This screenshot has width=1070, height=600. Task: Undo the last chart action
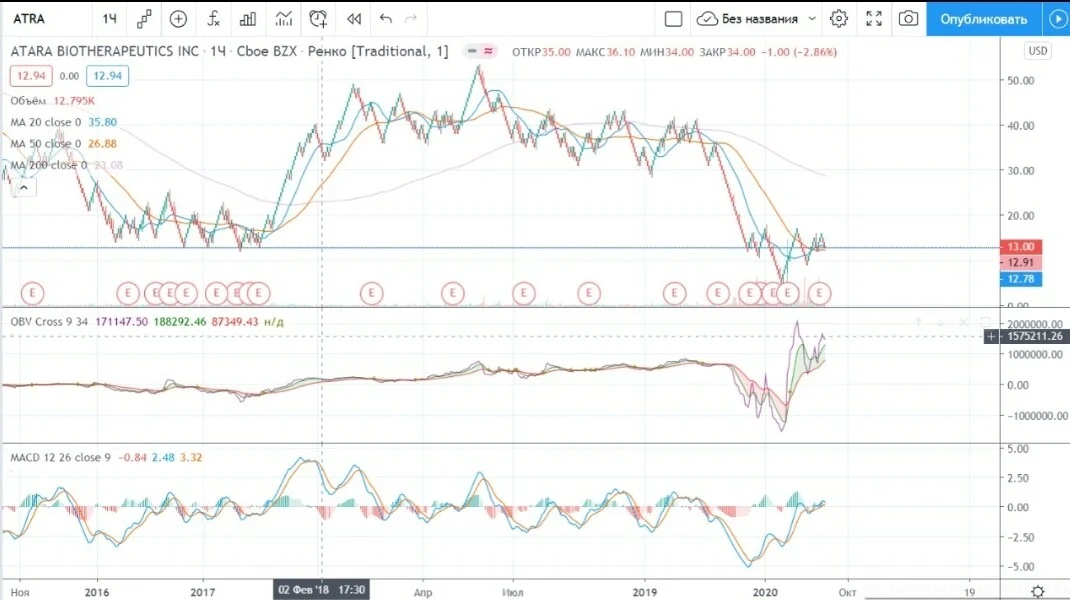(x=386, y=18)
